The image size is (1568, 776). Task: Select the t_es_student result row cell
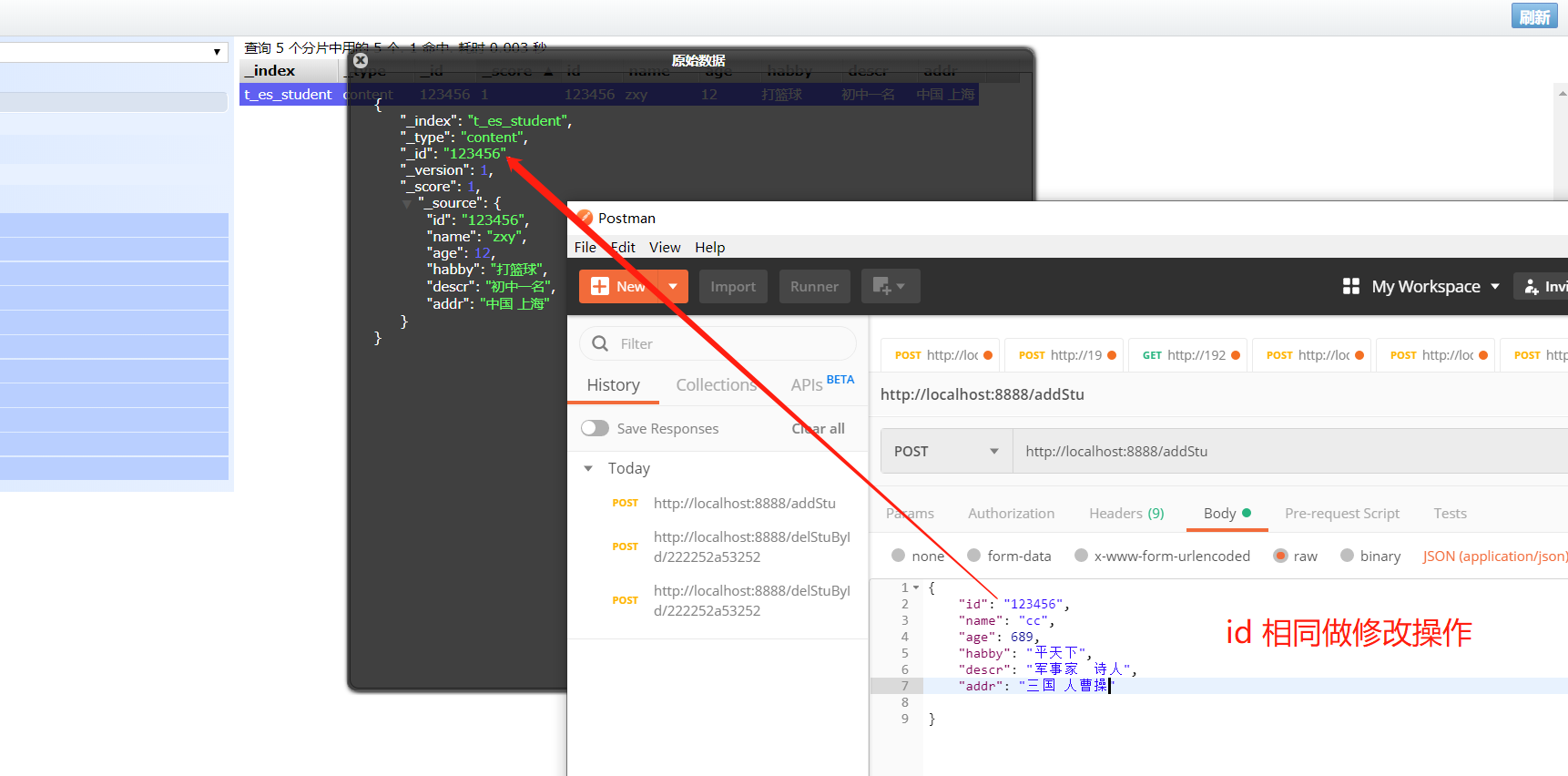(288, 95)
